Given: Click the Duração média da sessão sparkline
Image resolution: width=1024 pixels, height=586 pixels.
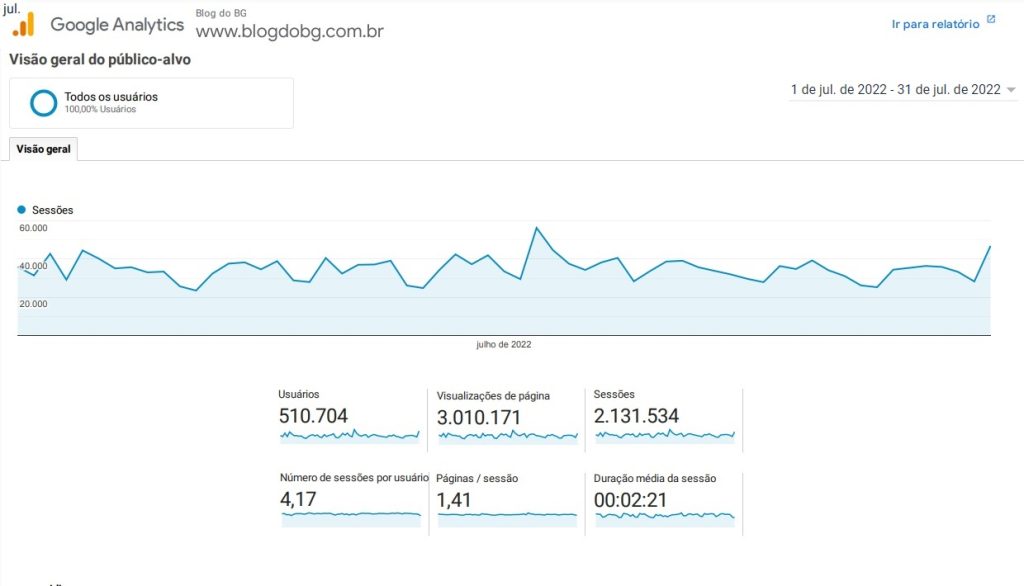Looking at the screenshot, I should click(x=665, y=519).
